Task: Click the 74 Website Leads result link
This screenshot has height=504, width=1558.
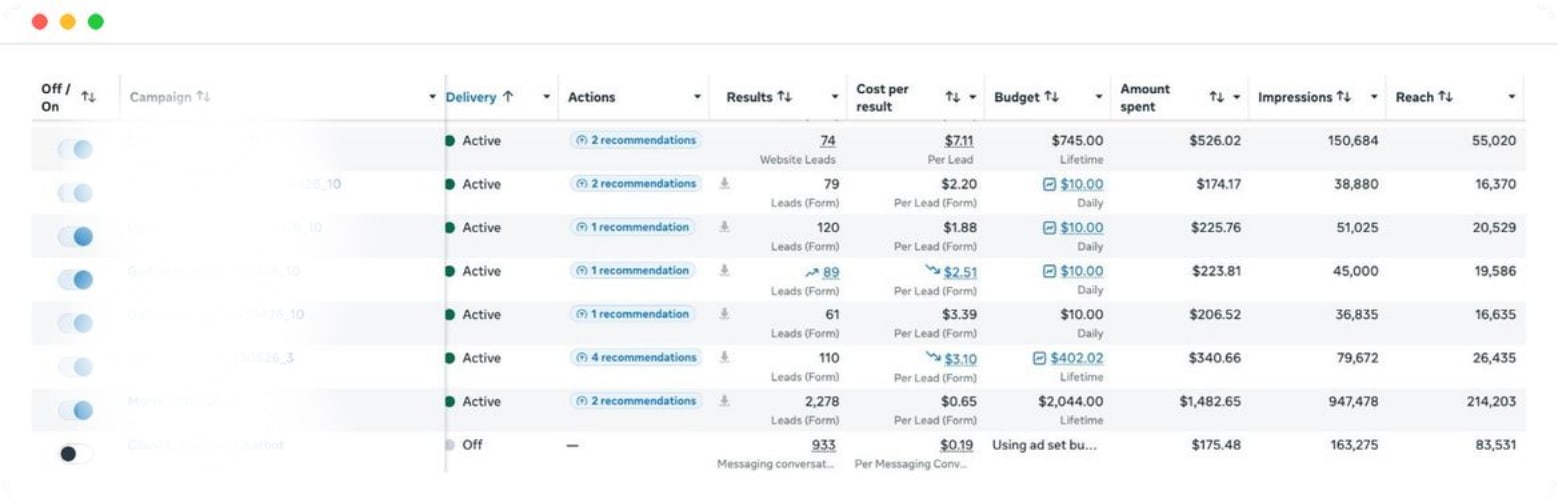Action: click(828, 141)
